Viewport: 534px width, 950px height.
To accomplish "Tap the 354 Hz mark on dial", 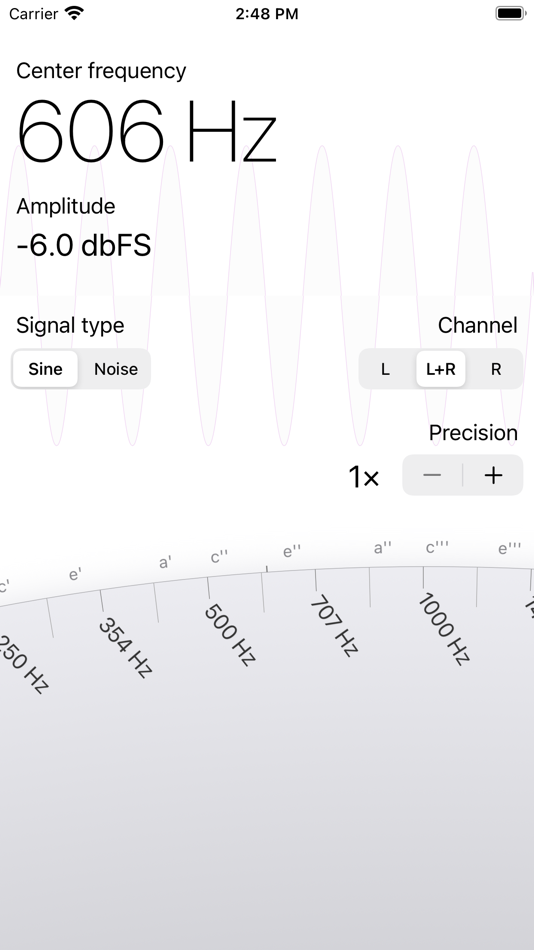I will 125,646.
